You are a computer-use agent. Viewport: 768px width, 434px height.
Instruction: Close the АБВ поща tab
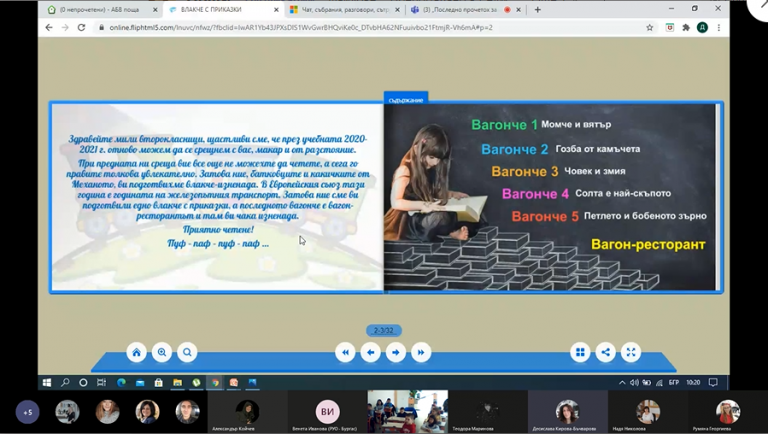click(155, 9)
